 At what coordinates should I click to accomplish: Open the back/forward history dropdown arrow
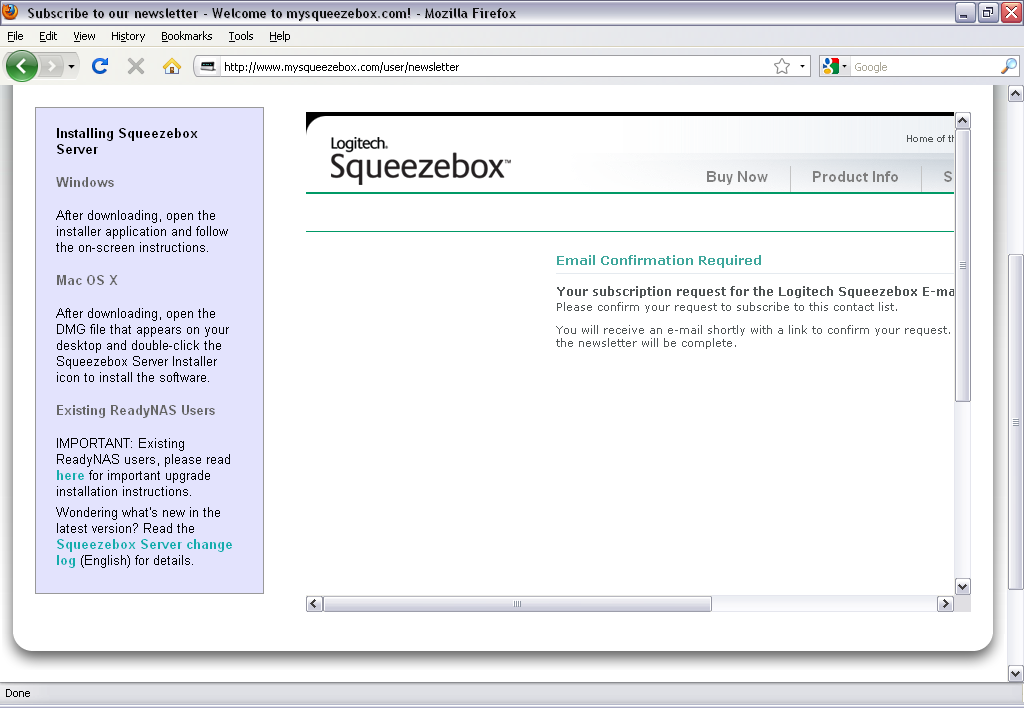[x=71, y=67]
